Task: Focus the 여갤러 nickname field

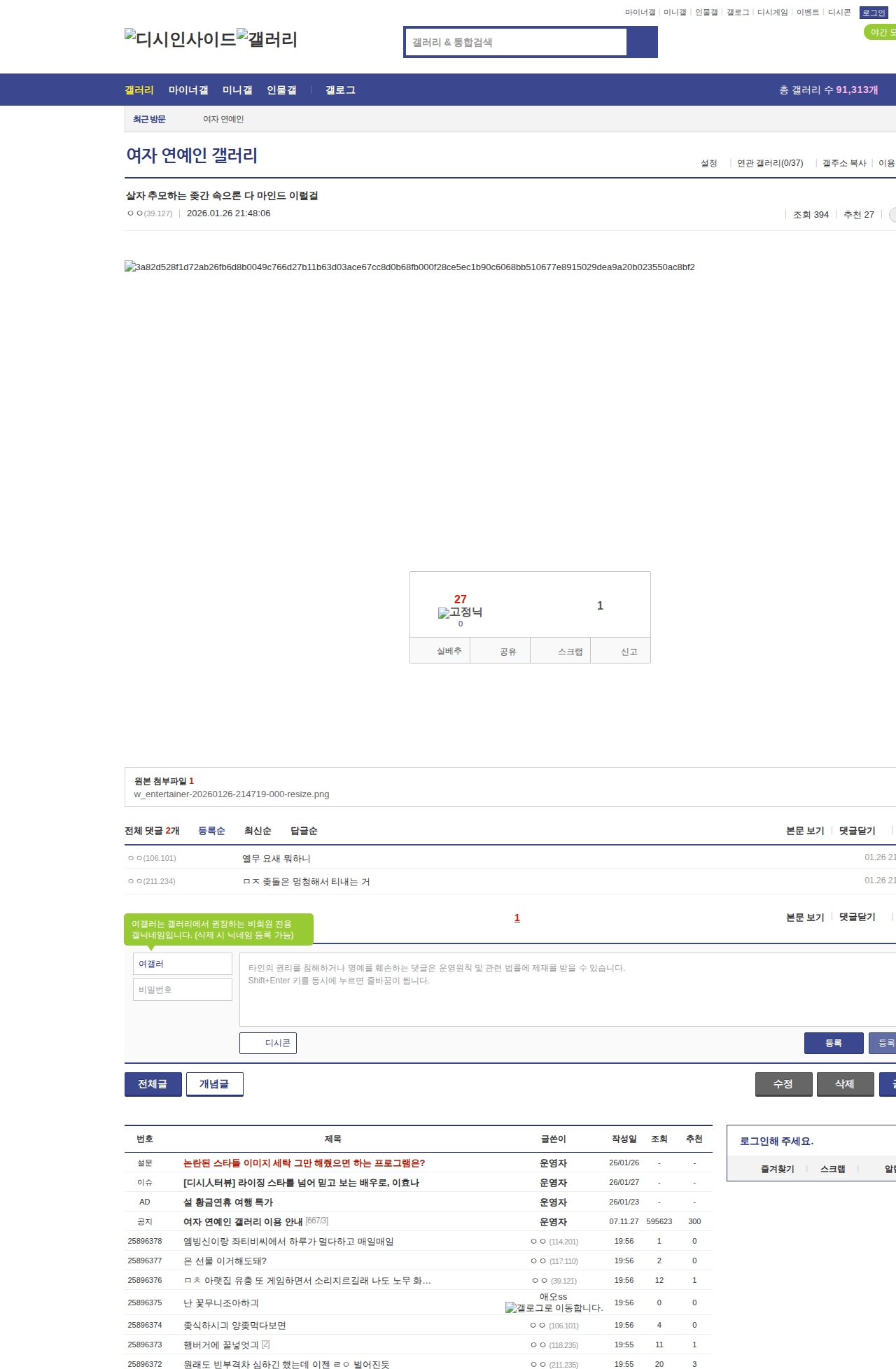Action: click(183, 964)
